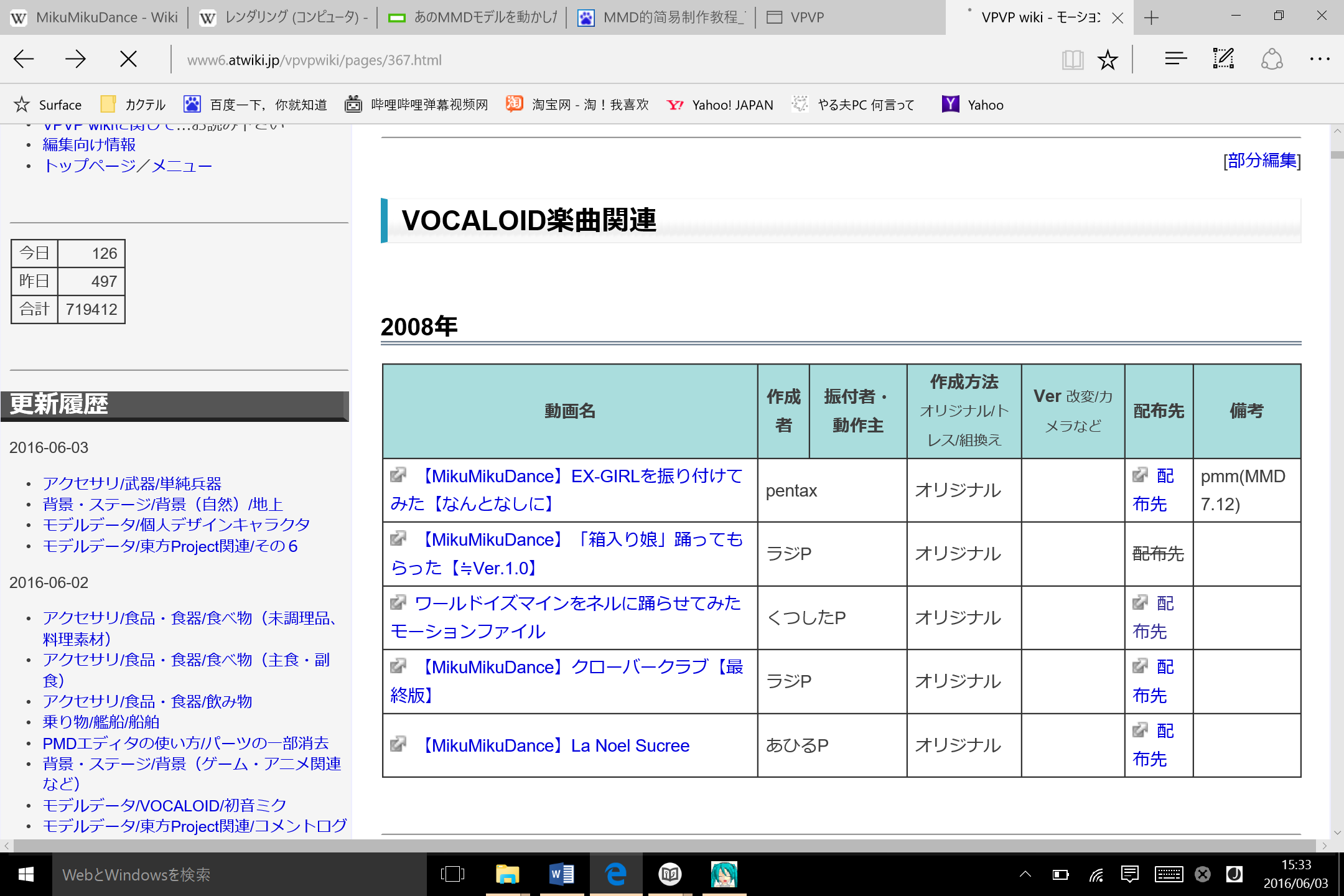Open Word from the taskbar
1344x896 pixels.
point(561,875)
